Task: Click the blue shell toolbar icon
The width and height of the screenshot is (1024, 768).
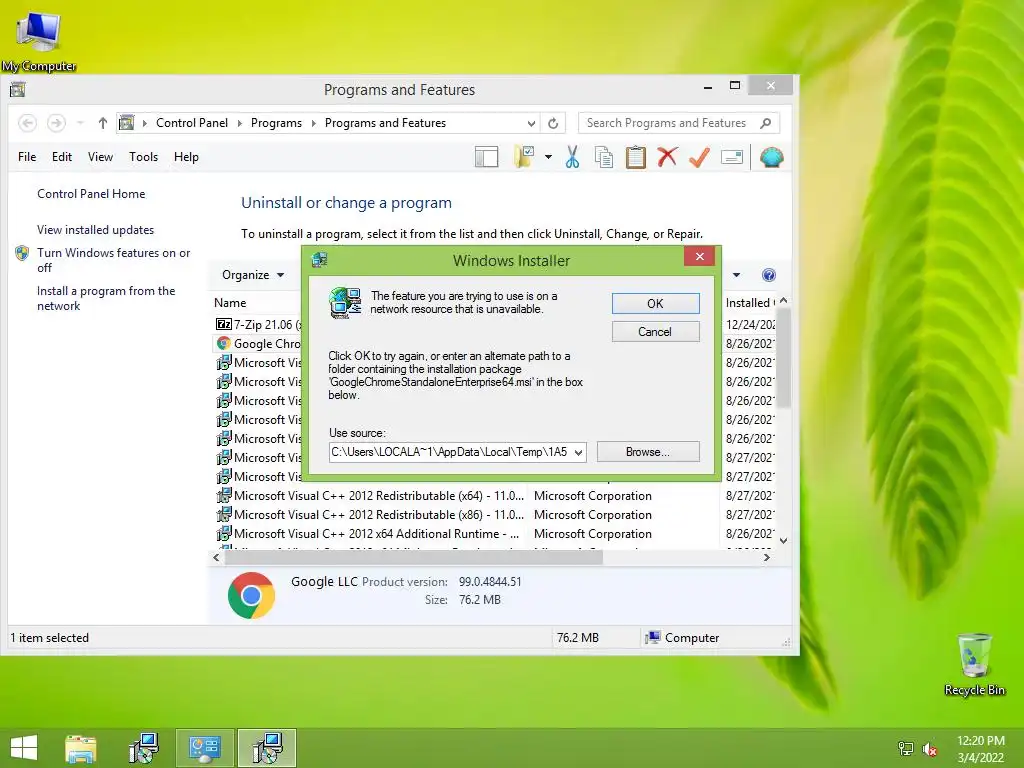Action: click(x=771, y=157)
